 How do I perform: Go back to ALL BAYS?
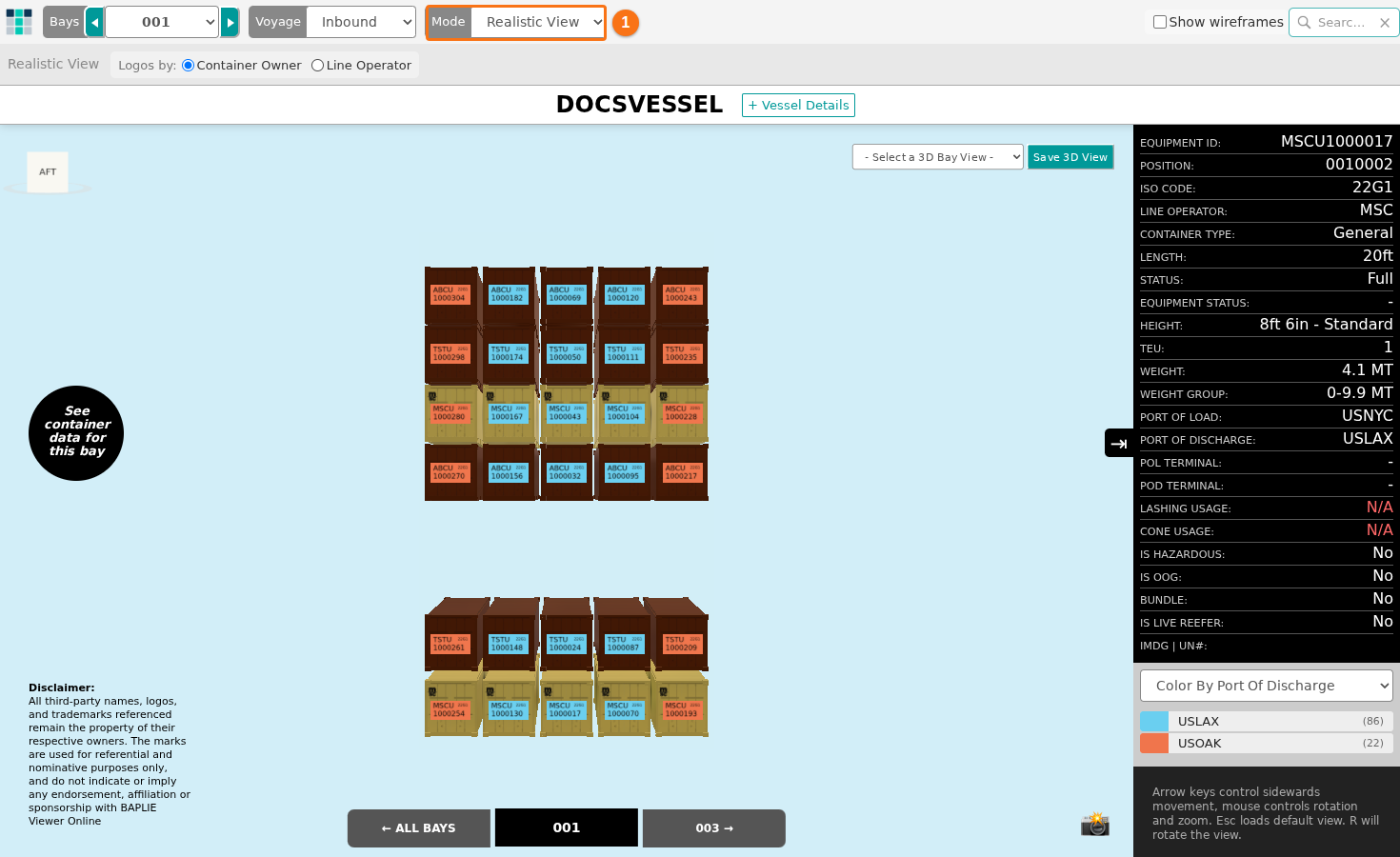(419, 828)
